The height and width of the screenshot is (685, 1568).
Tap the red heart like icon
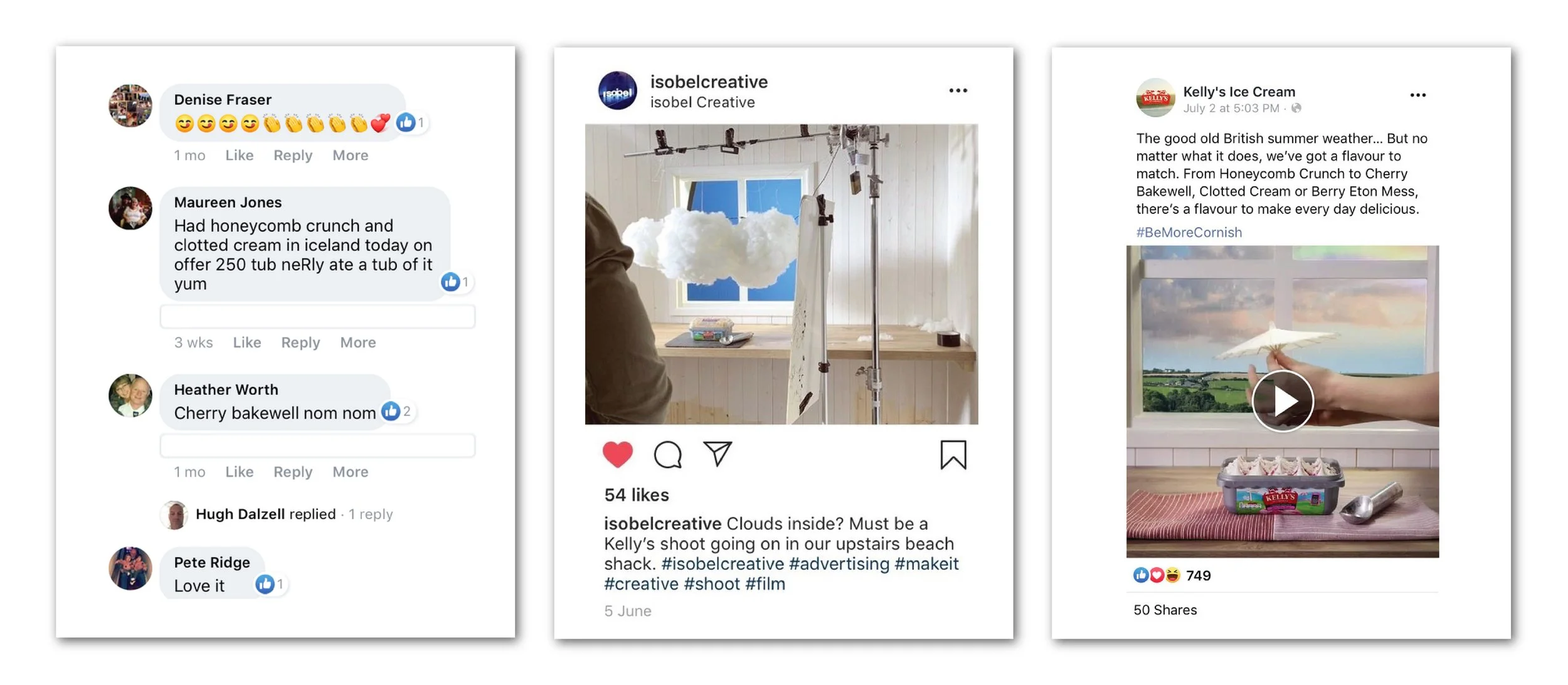pos(617,455)
